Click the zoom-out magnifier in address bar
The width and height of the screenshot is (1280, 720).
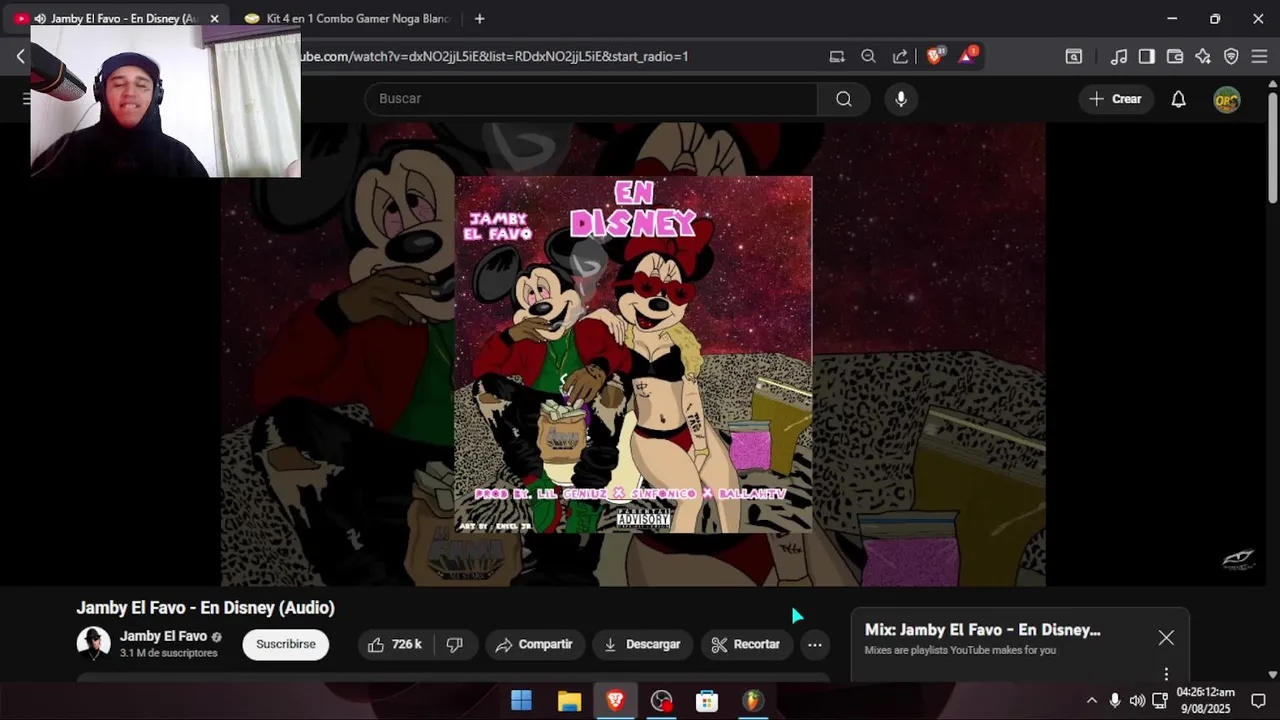pos(868,57)
